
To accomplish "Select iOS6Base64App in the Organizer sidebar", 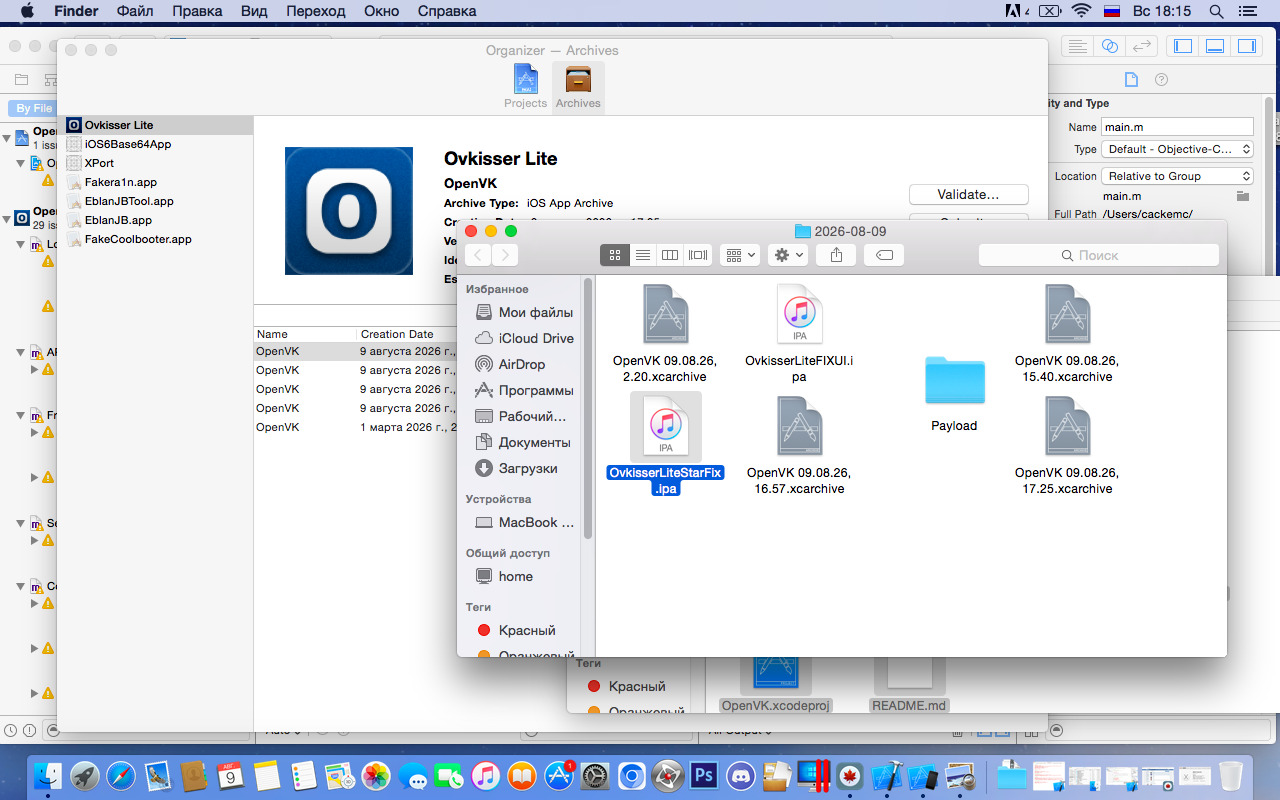I will point(155,144).
